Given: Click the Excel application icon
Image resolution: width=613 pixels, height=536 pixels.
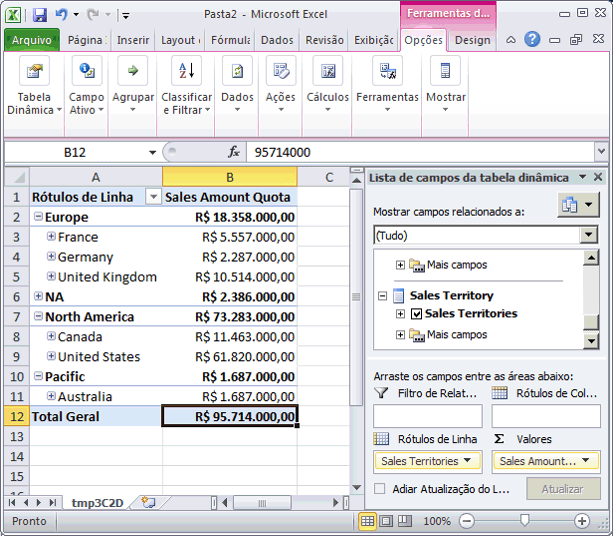Looking at the screenshot, I should point(13,15).
